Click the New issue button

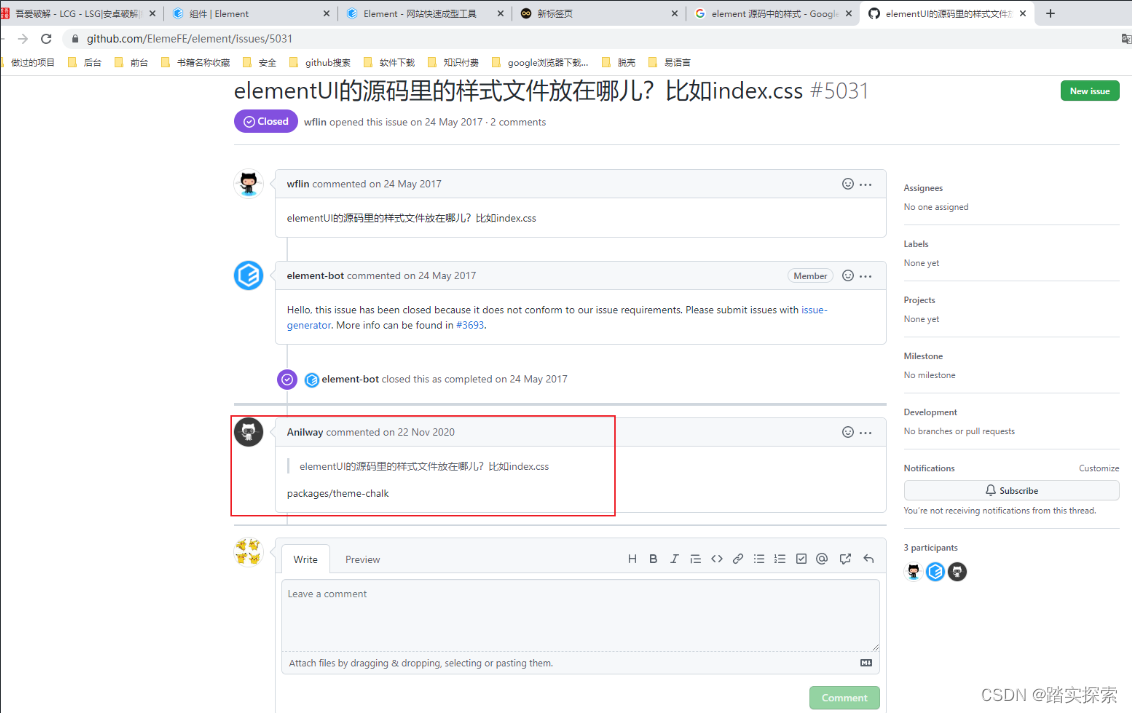click(x=1089, y=91)
